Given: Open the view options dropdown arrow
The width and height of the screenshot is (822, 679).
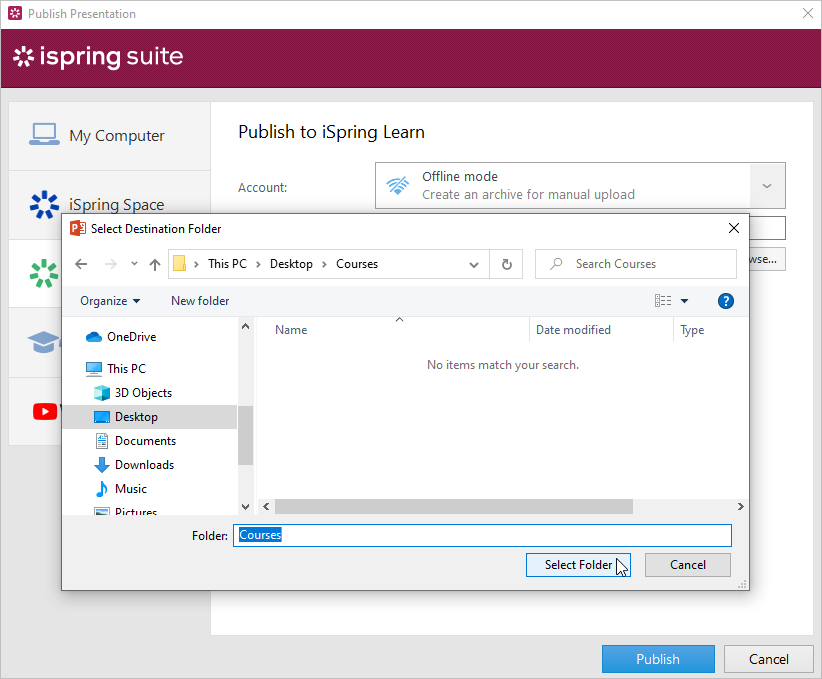Looking at the screenshot, I should coord(684,301).
